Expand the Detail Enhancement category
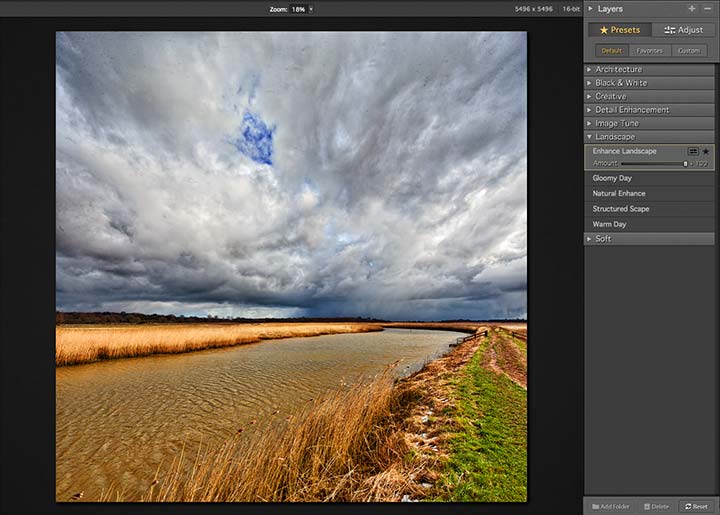 pos(649,110)
